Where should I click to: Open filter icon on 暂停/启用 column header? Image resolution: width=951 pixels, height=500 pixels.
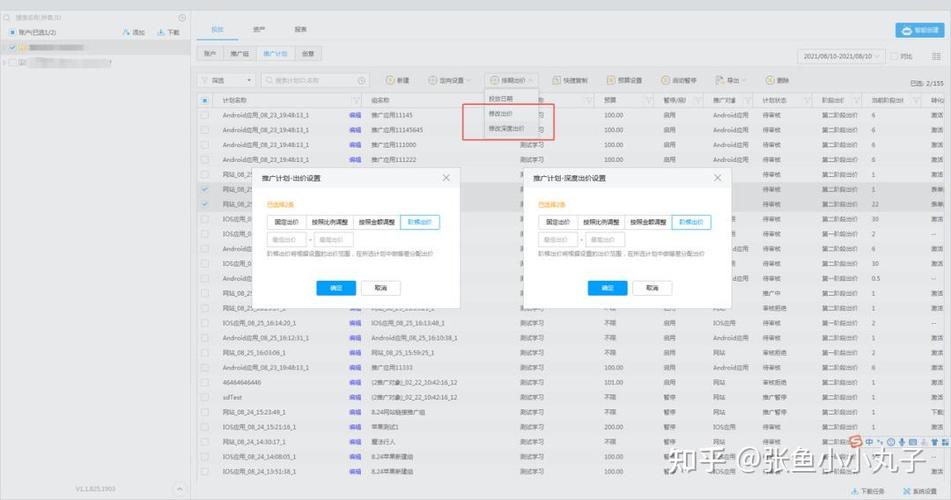click(x=698, y=100)
